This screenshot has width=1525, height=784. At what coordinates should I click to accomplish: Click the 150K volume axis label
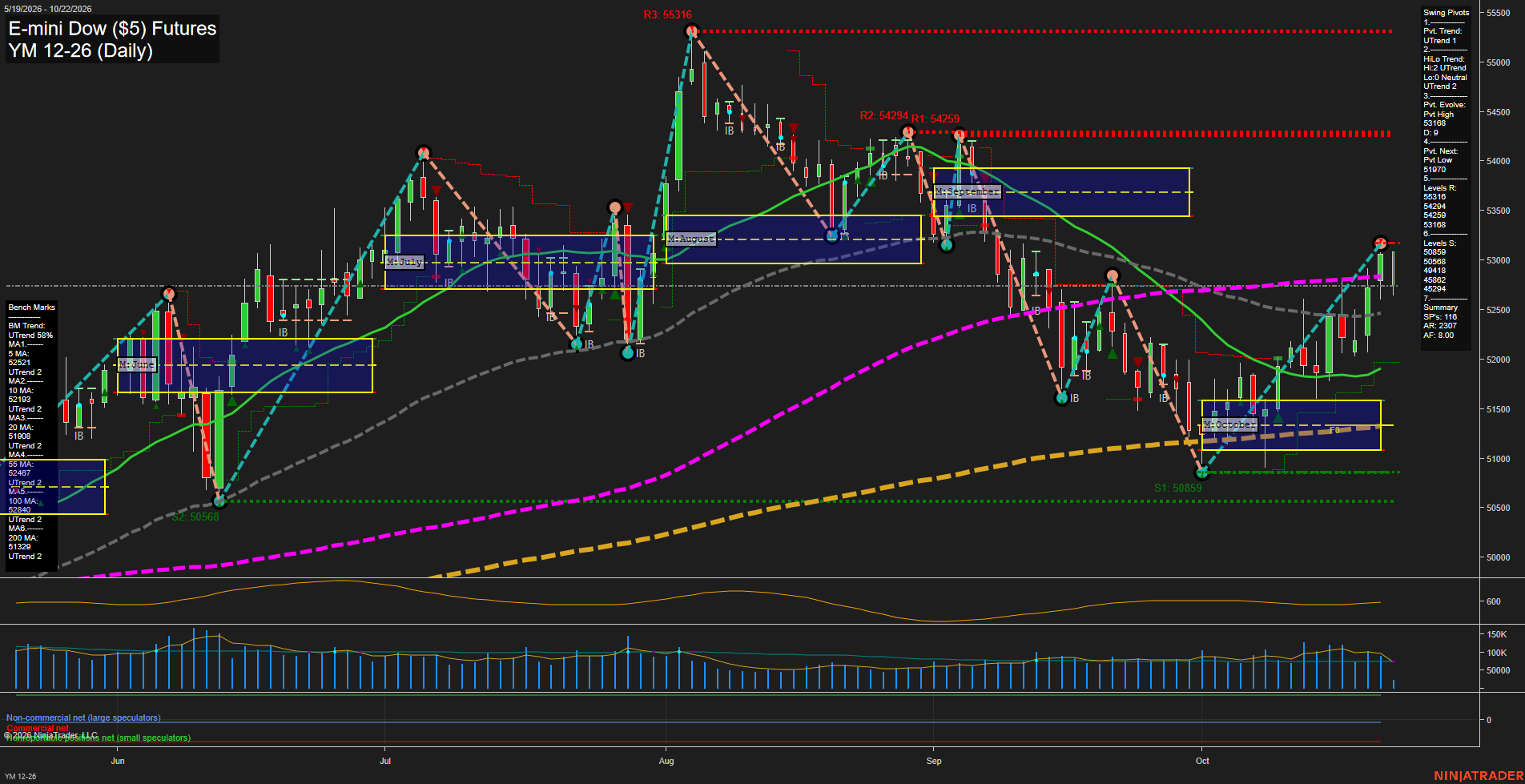pyautogui.click(x=1496, y=635)
